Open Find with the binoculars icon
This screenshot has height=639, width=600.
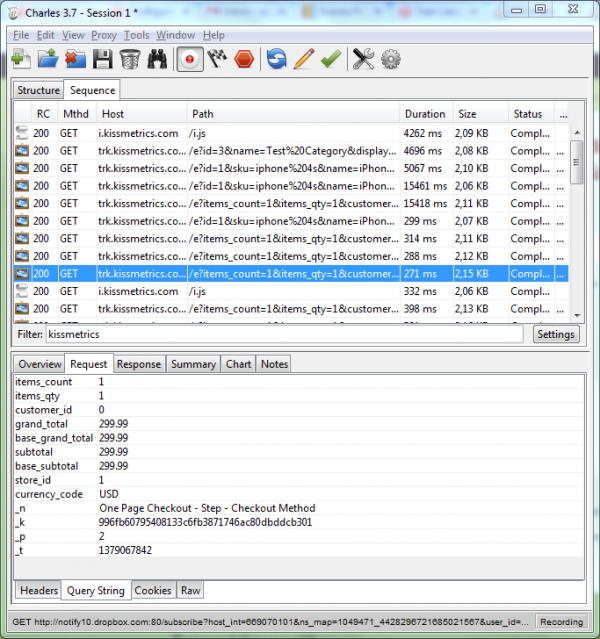[x=157, y=59]
